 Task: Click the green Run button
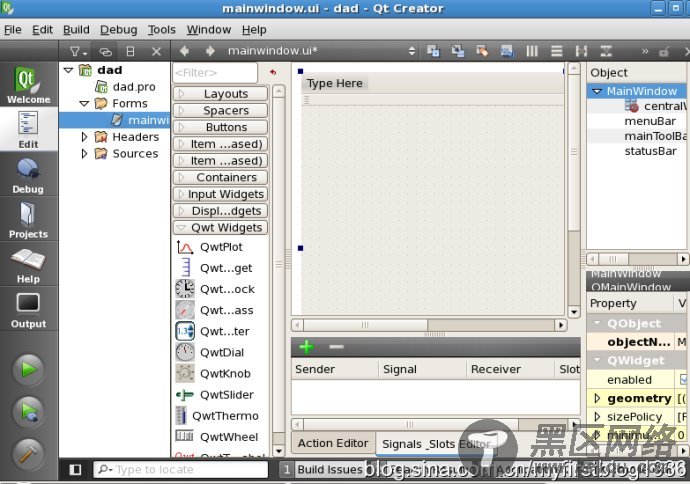click(29, 369)
